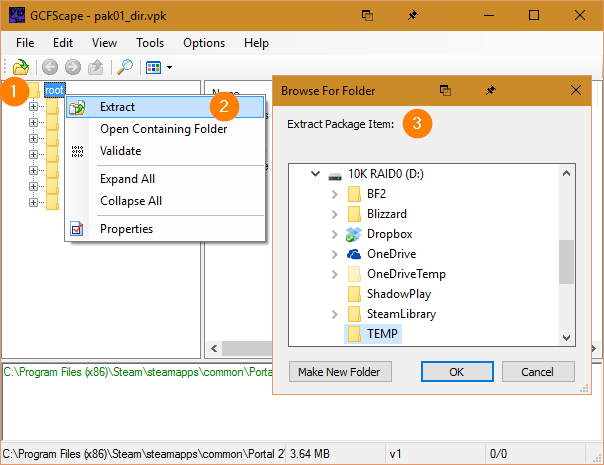Click the SteamLibrary folder icon
This screenshot has height=465, width=604.
point(354,314)
